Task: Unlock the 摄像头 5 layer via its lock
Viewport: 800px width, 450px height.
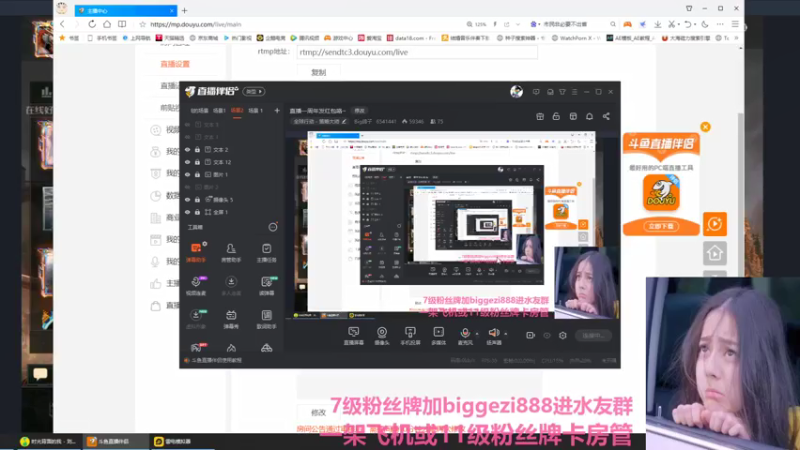Action: tap(197, 199)
